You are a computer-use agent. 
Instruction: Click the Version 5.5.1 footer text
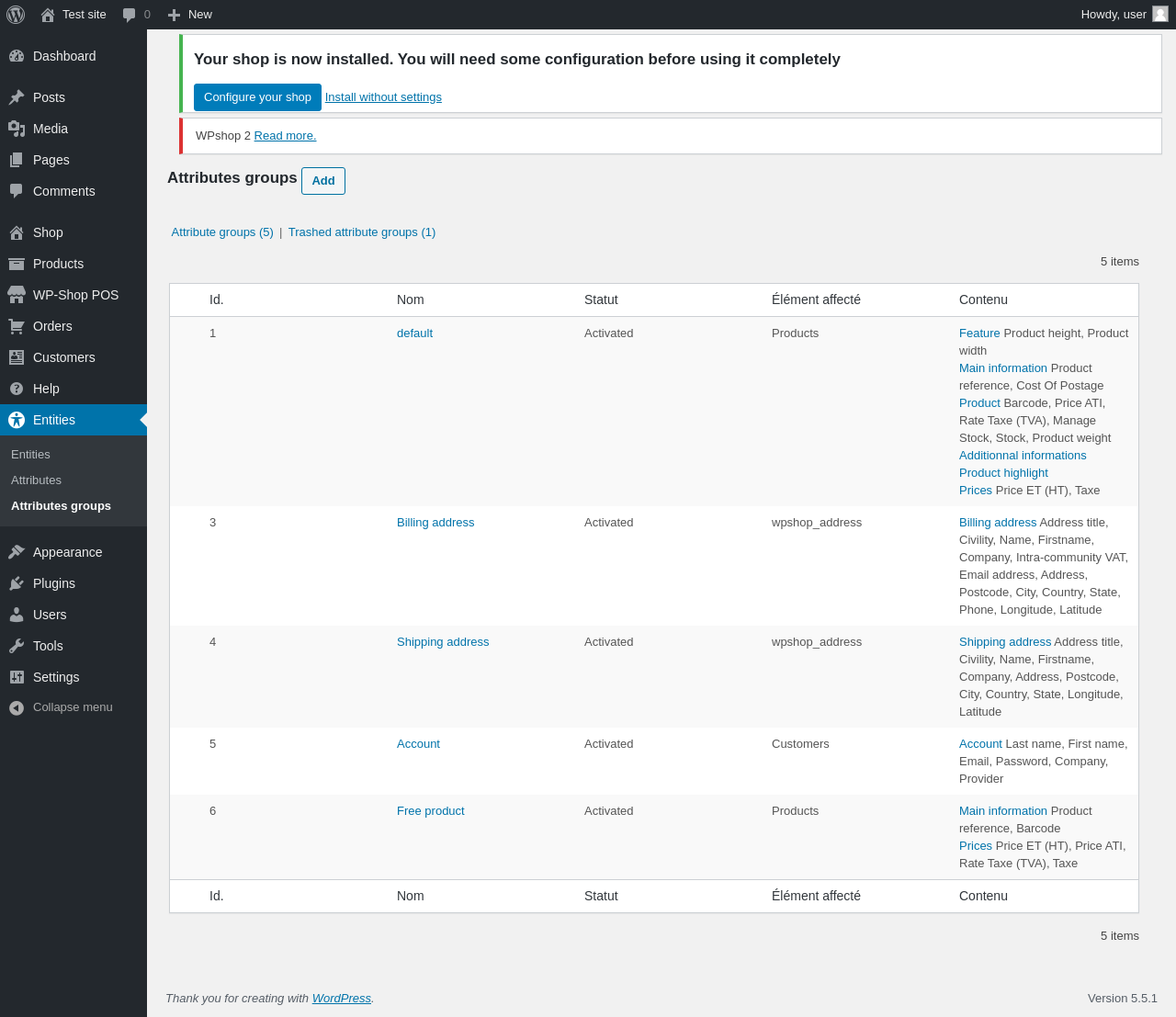1123,999
